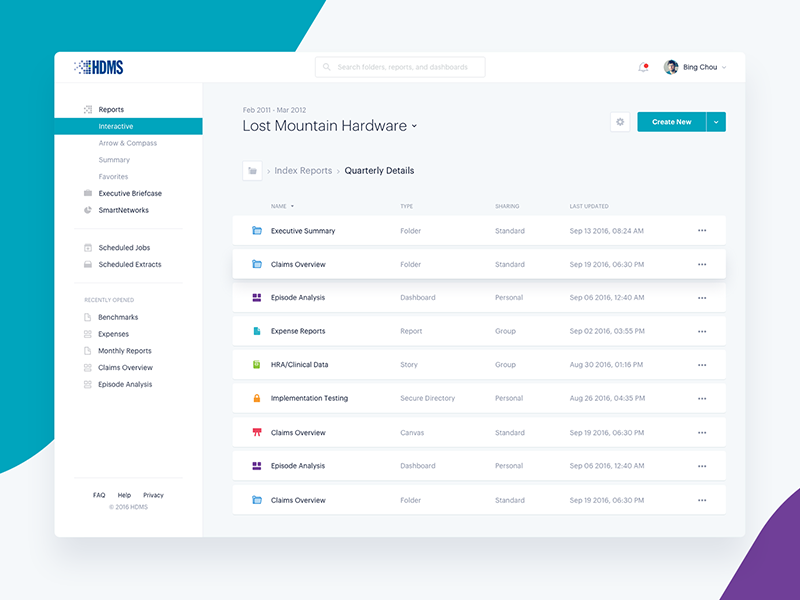
Task: Open more options for Executive Summary row
Action: pyautogui.click(x=702, y=231)
